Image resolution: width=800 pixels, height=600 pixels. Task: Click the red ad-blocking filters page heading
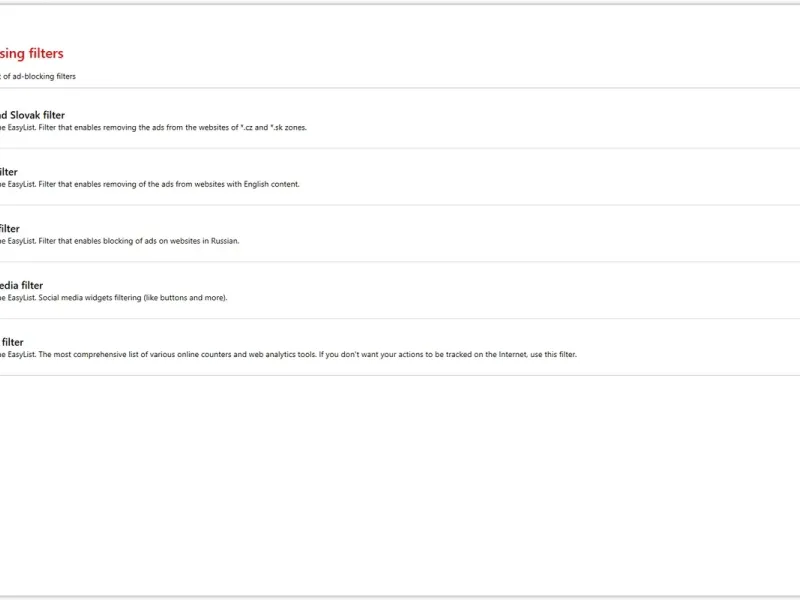coord(32,54)
